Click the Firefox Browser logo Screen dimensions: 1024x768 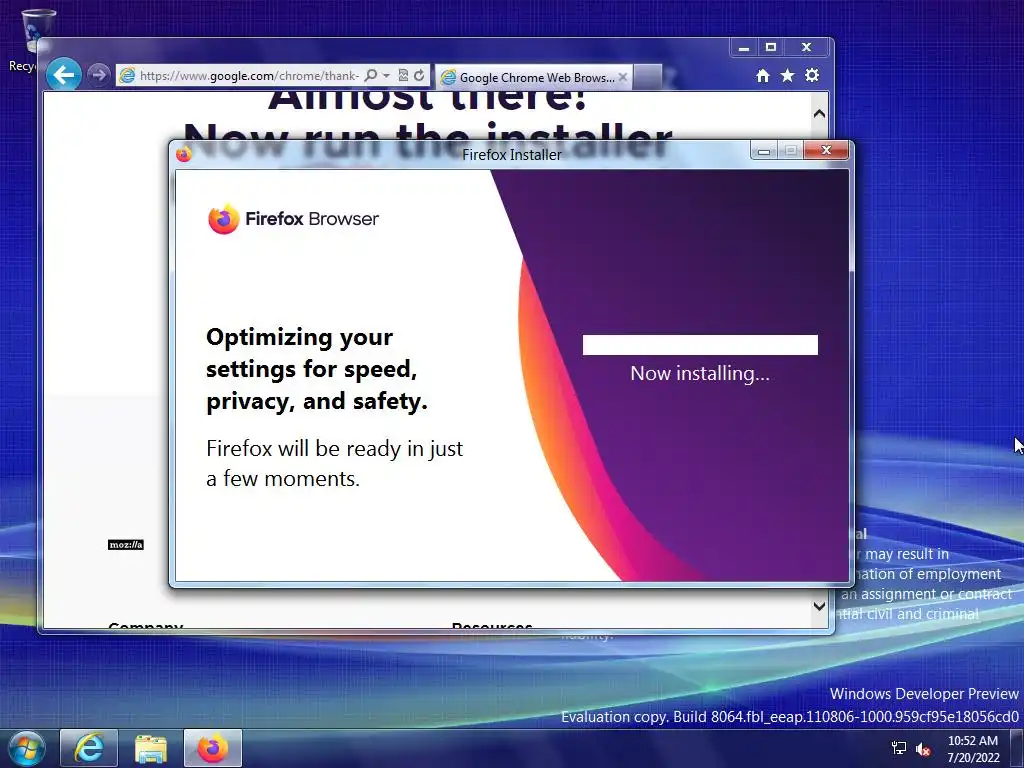pos(293,219)
